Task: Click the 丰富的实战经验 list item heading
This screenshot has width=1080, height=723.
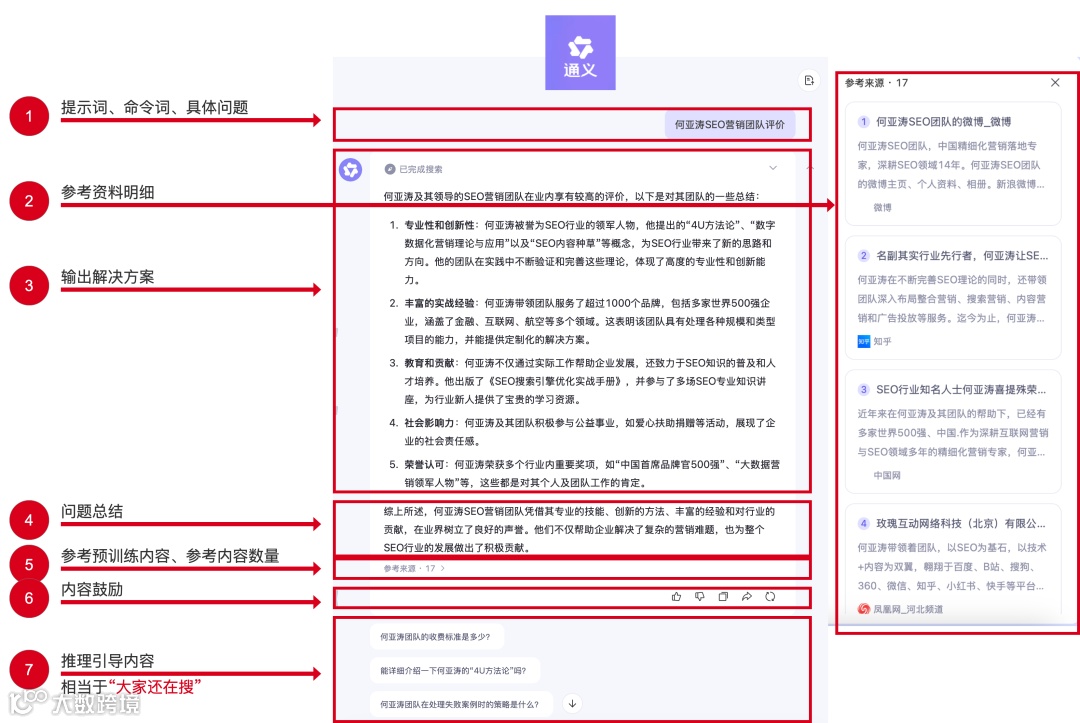Action: pyautogui.click(x=439, y=303)
